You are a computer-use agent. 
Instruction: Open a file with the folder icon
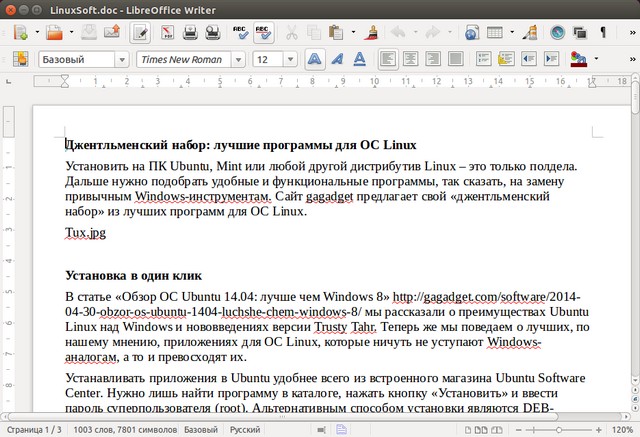point(54,32)
